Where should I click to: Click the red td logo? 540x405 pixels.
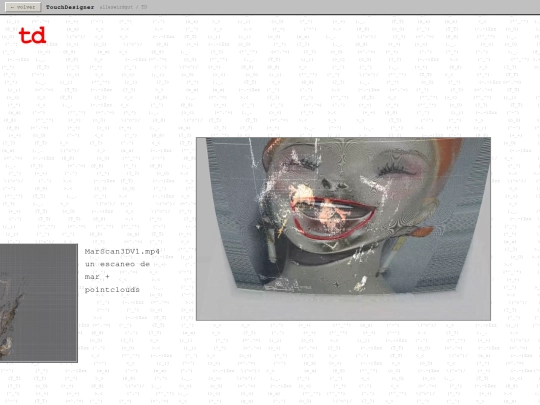click(32, 35)
